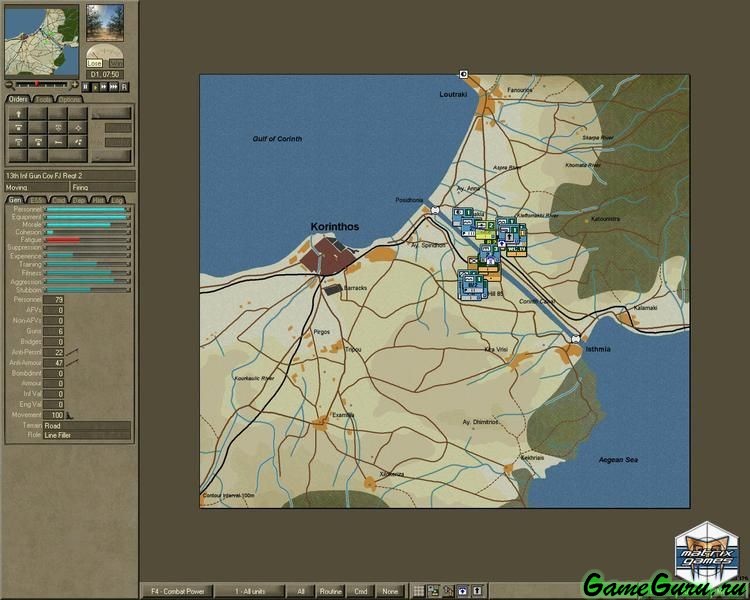Click third icon right of grid toggle
The height and width of the screenshot is (600, 750).
click(x=448, y=591)
